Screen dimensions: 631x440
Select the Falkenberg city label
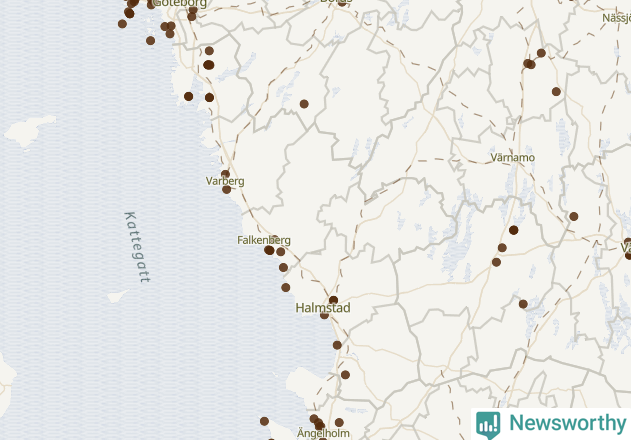click(x=264, y=240)
